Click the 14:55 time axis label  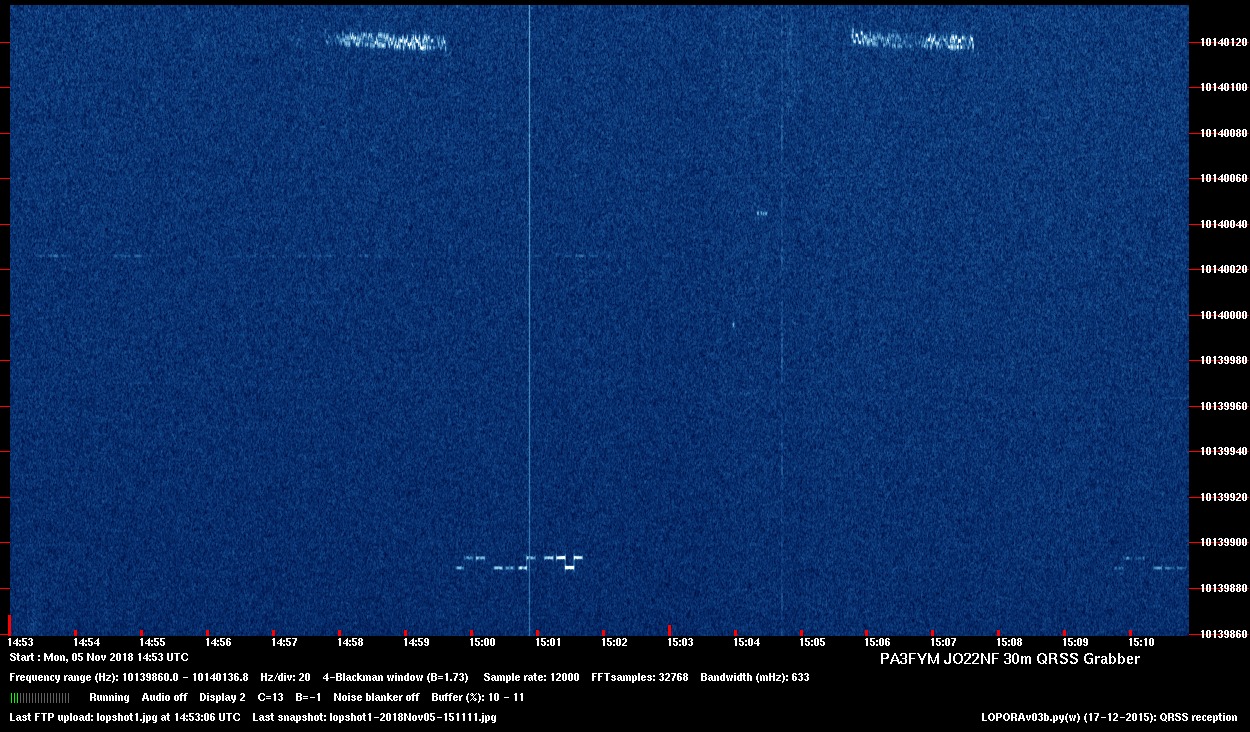click(x=152, y=642)
